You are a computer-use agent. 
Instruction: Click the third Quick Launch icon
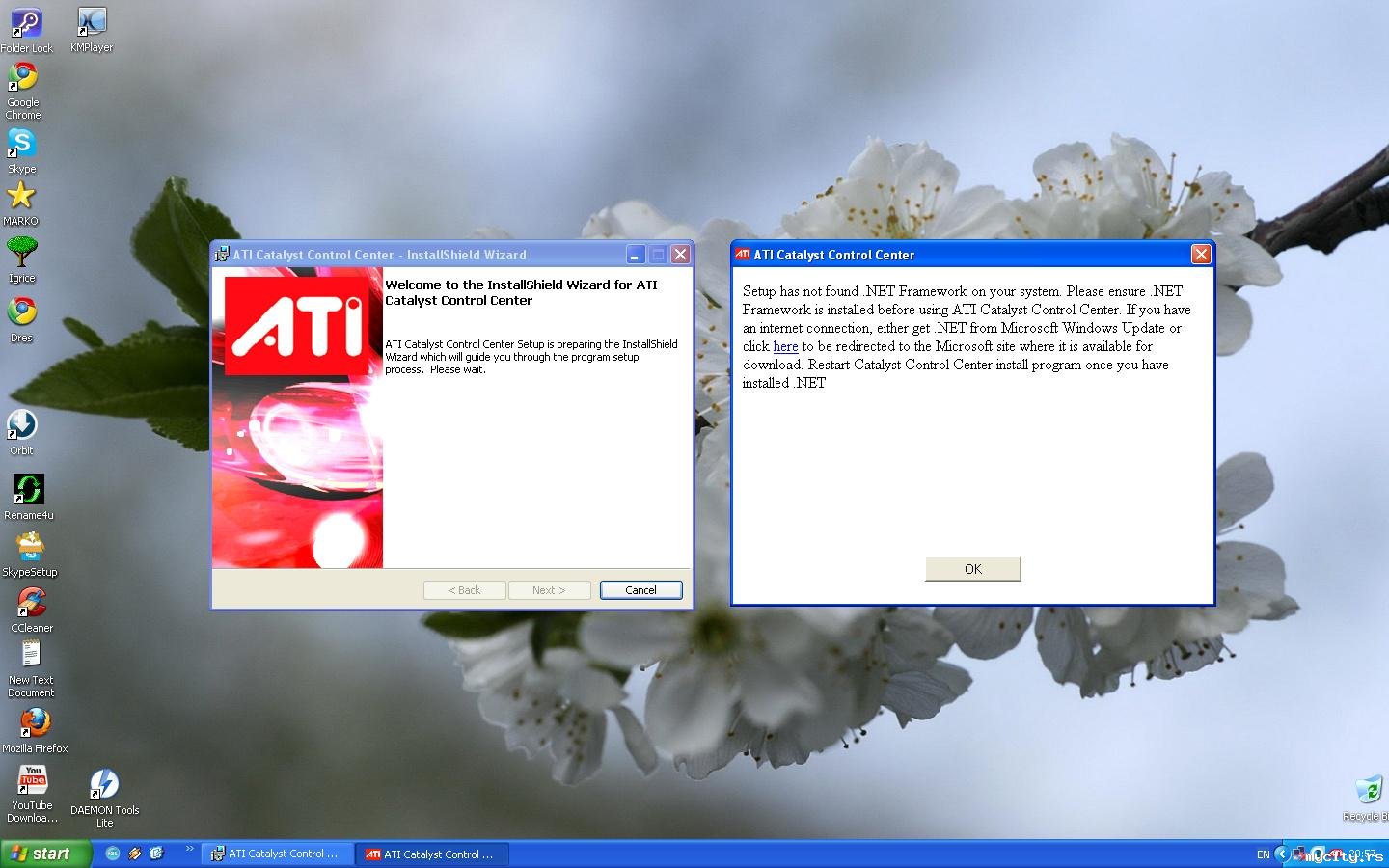click(156, 854)
